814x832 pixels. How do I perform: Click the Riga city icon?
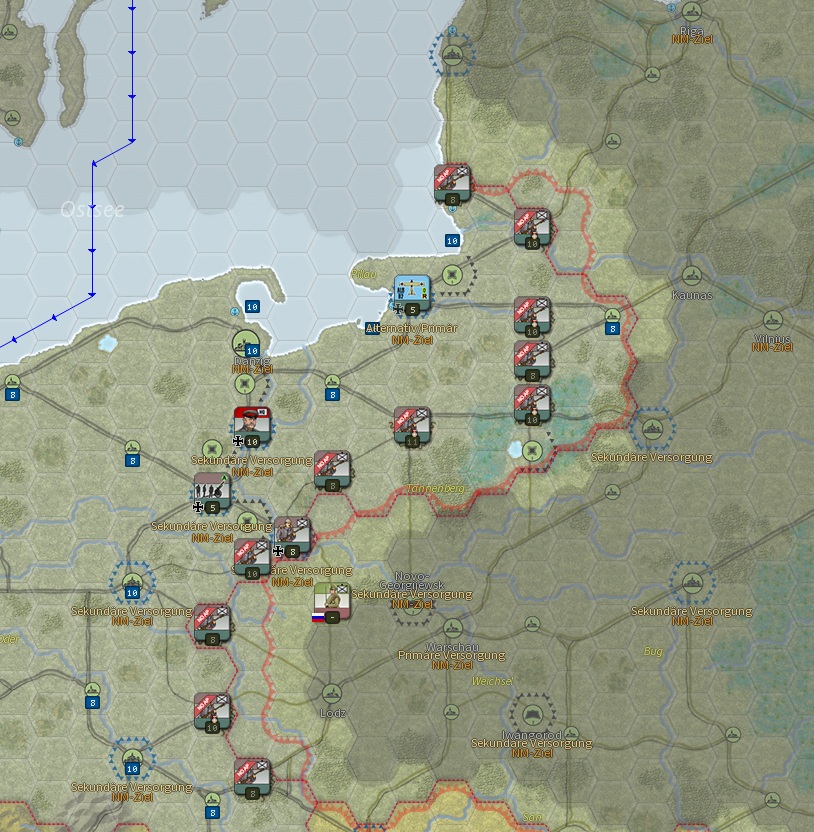[x=691, y=12]
